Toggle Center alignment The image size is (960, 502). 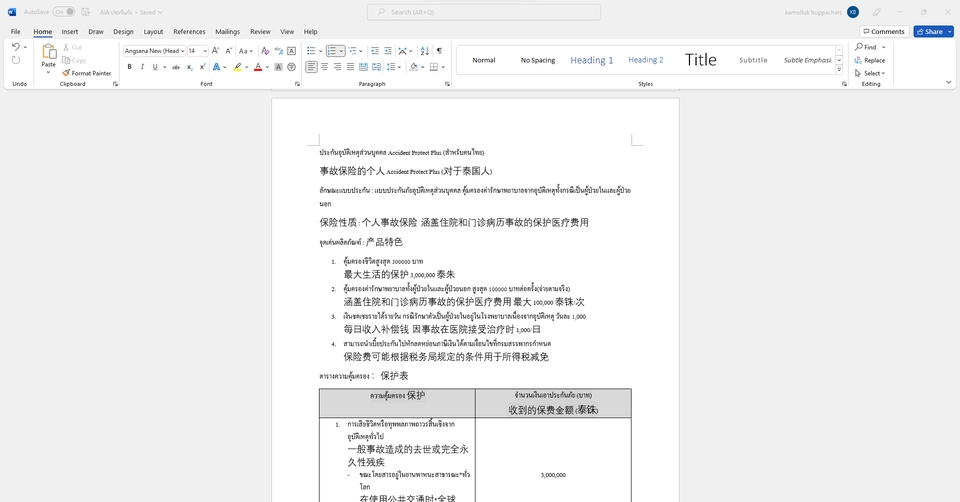click(x=324, y=67)
